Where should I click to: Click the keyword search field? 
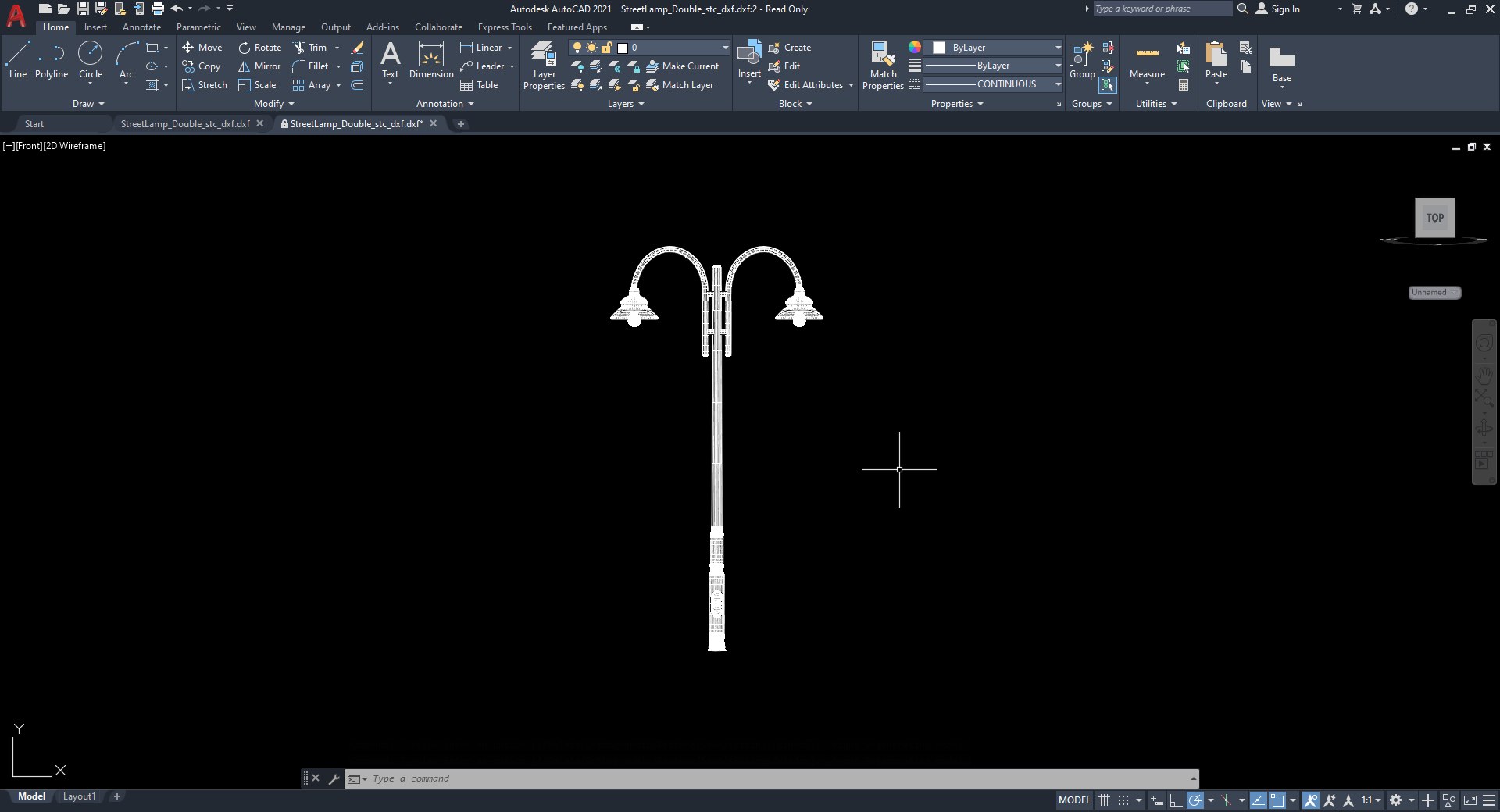point(1162,9)
